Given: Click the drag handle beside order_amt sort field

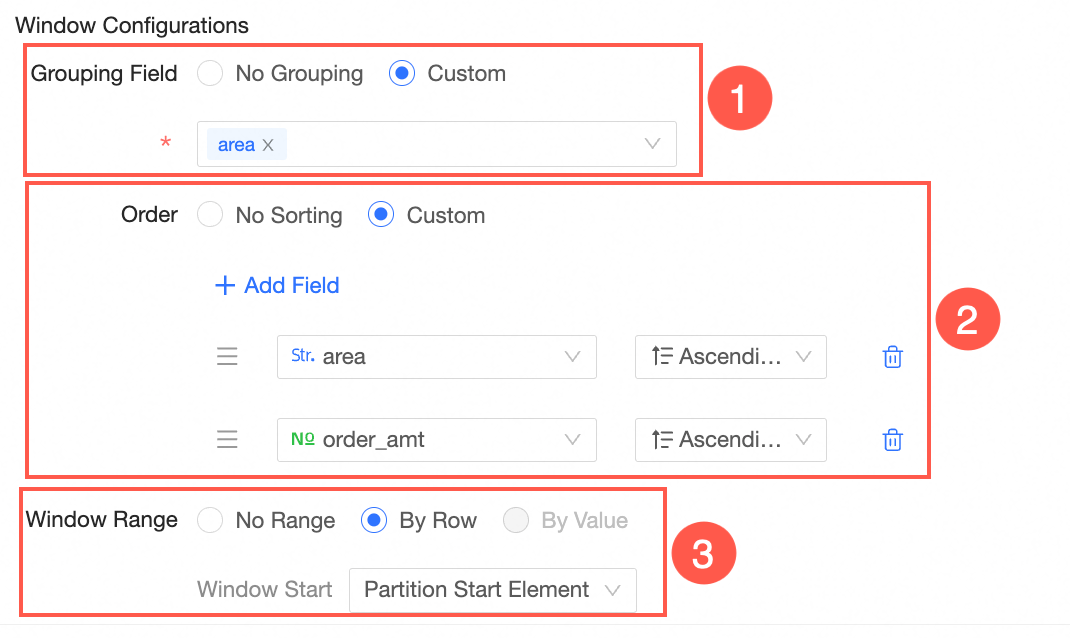Looking at the screenshot, I should click(x=228, y=440).
